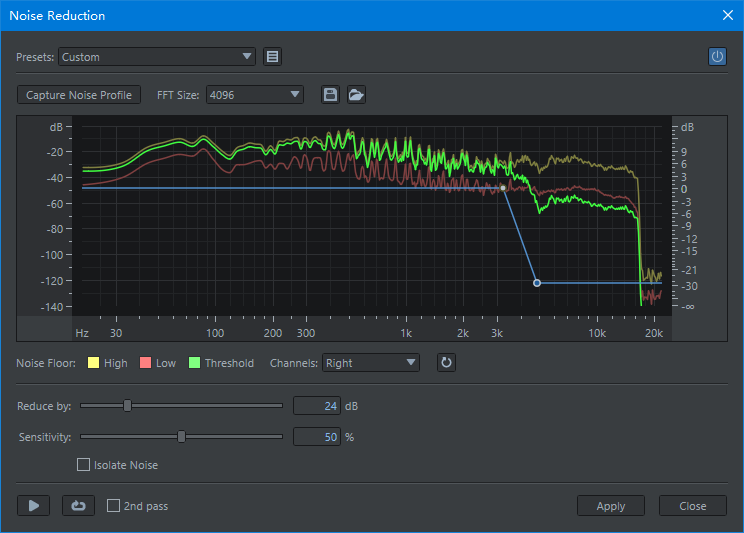Click the Capture Noise Profile button

click(79, 95)
